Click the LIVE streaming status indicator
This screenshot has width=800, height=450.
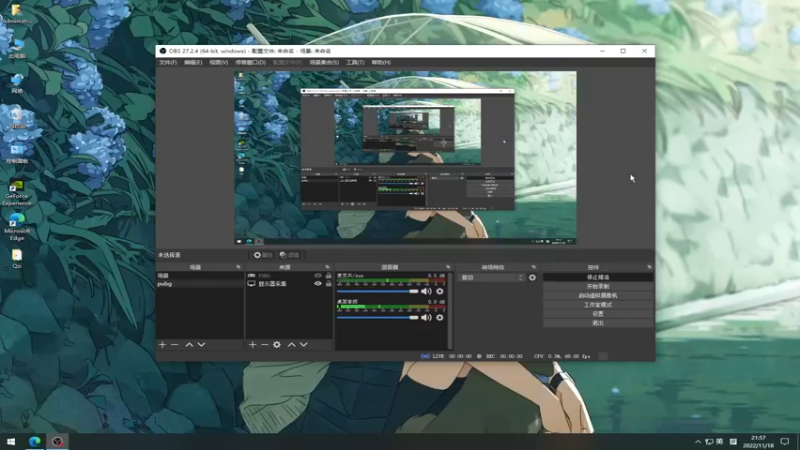coord(446,356)
